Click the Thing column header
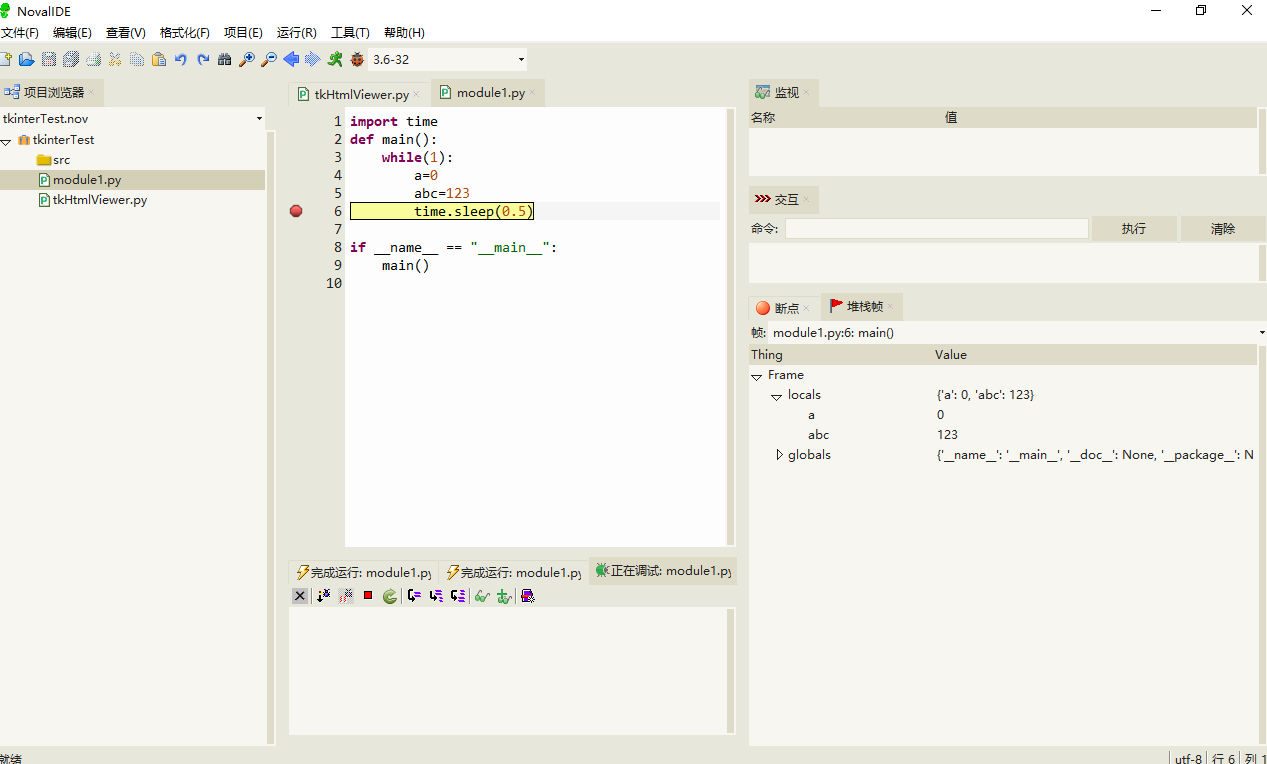This screenshot has height=764, width=1267. (841, 355)
